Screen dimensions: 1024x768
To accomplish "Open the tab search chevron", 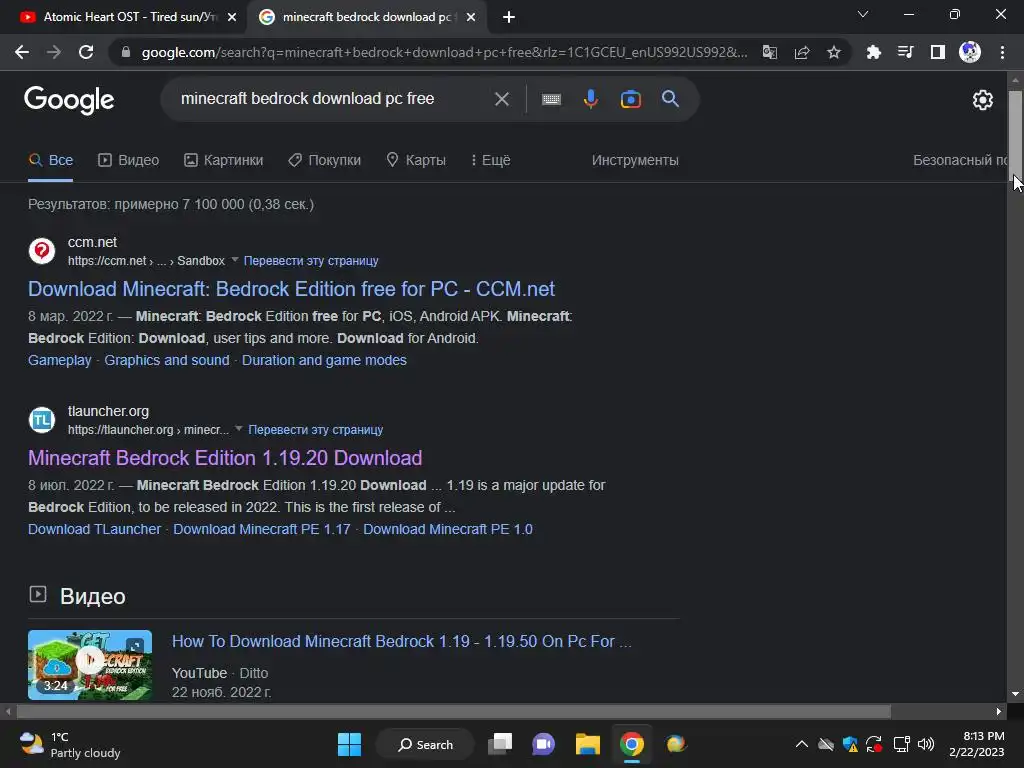I will click(863, 14).
